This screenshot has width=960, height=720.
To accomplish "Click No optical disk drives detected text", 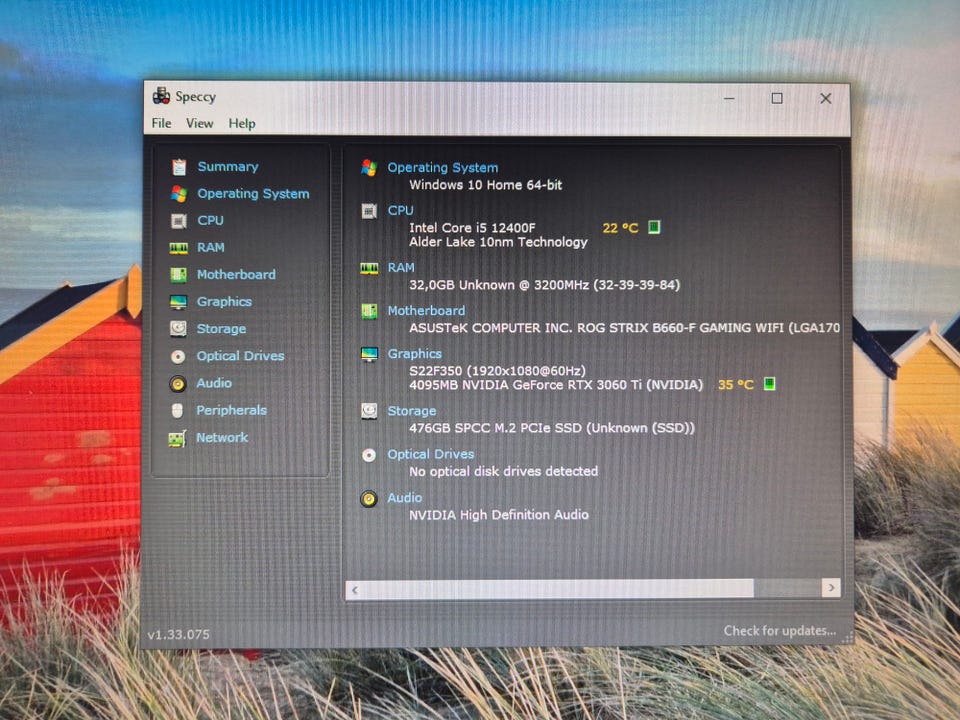I will click(x=503, y=471).
